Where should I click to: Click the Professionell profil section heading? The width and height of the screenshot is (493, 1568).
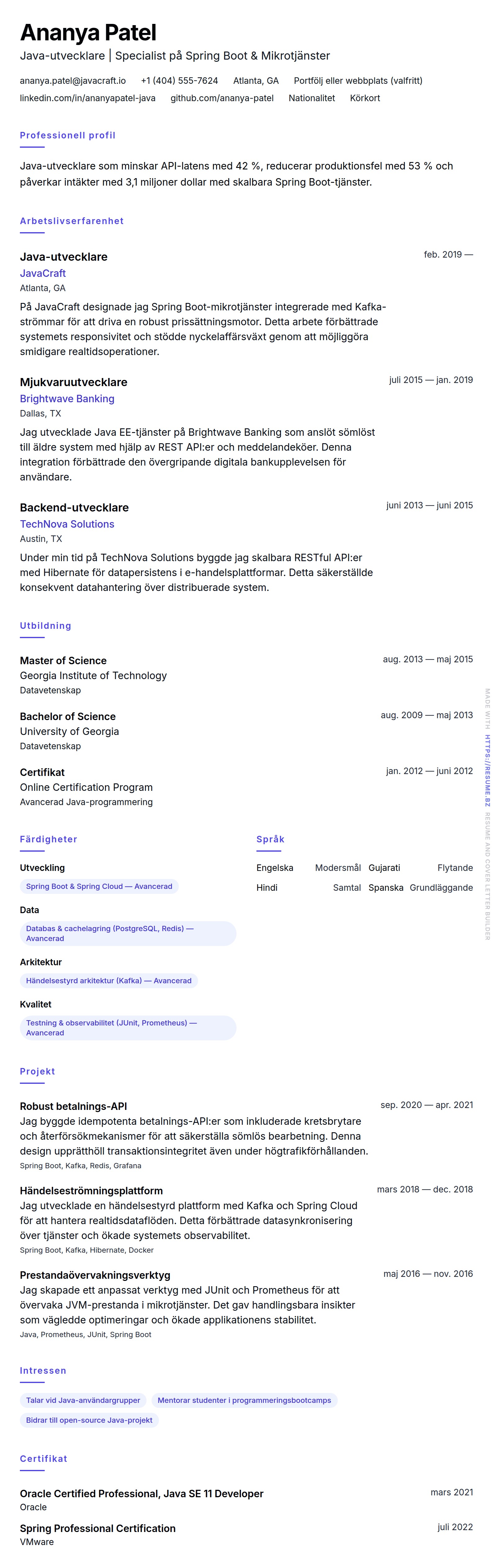pyautogui.click(x=68, y=135)
